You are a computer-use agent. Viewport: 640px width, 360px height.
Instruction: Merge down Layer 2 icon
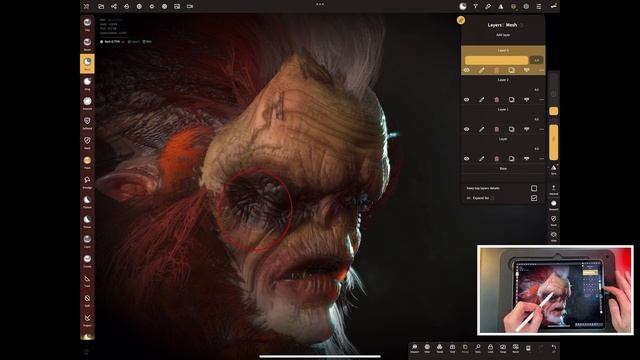[x=527, y=100]
